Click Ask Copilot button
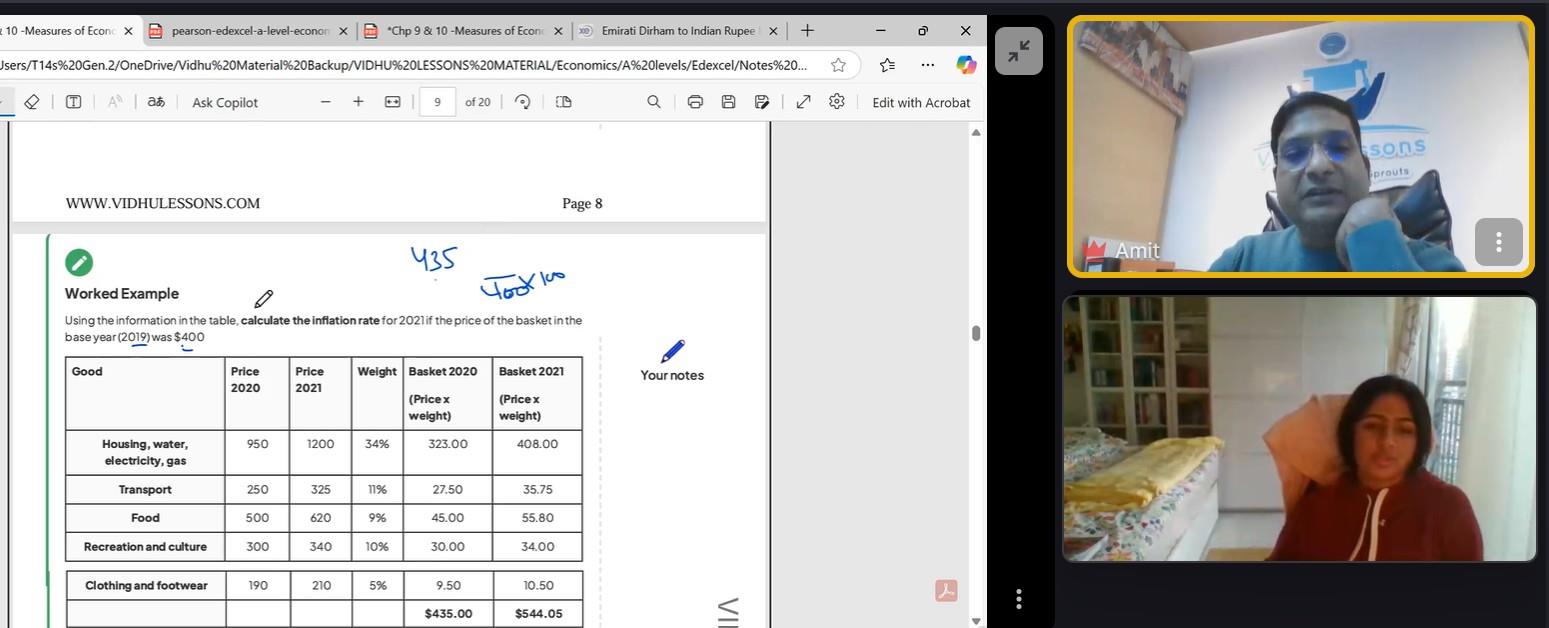 (x=225, y=102)
